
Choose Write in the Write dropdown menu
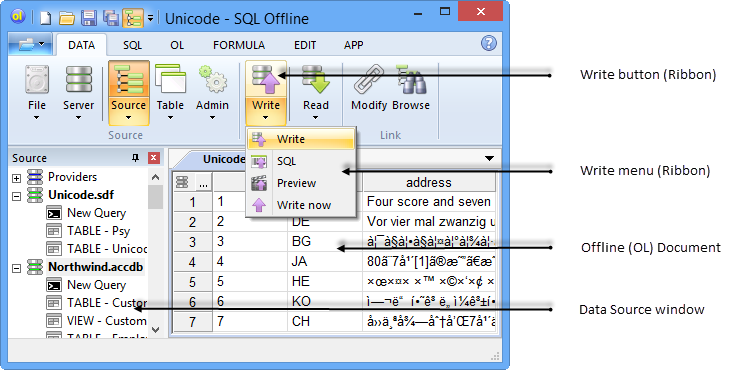[x=301, y=139]
